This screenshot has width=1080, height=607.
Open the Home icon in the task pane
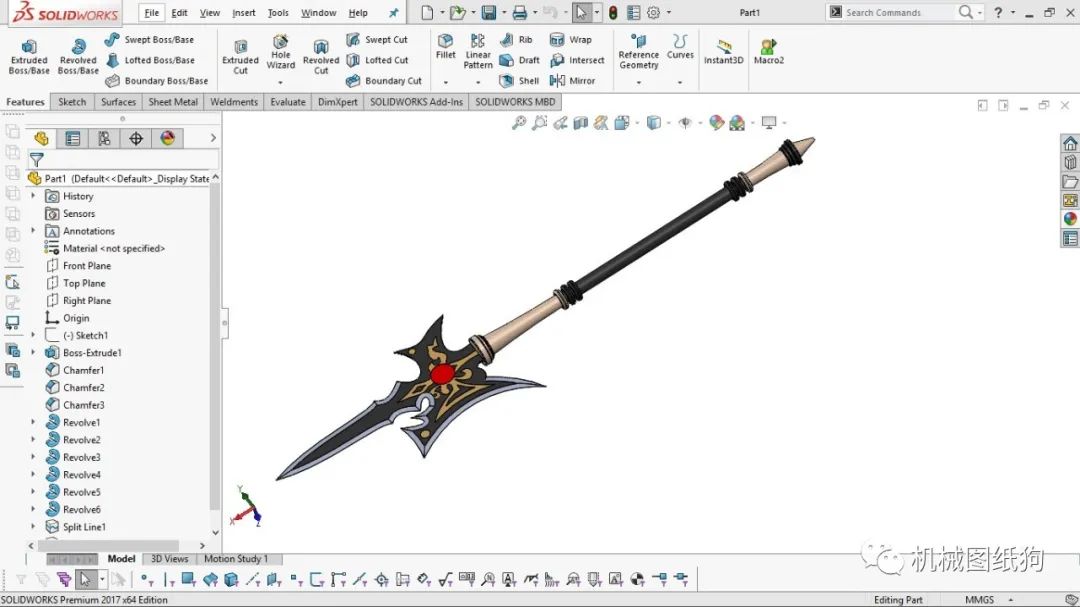[1070, 143]
